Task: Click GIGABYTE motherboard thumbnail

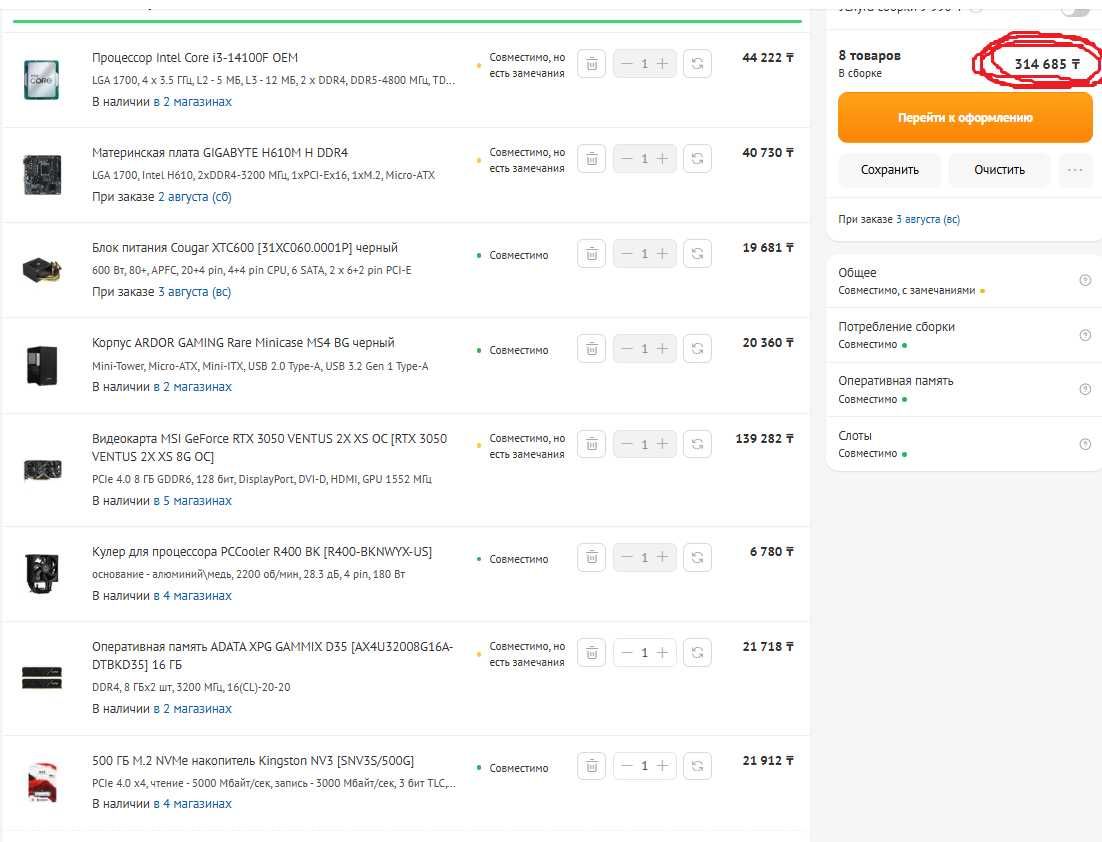Action: [42, 174]
